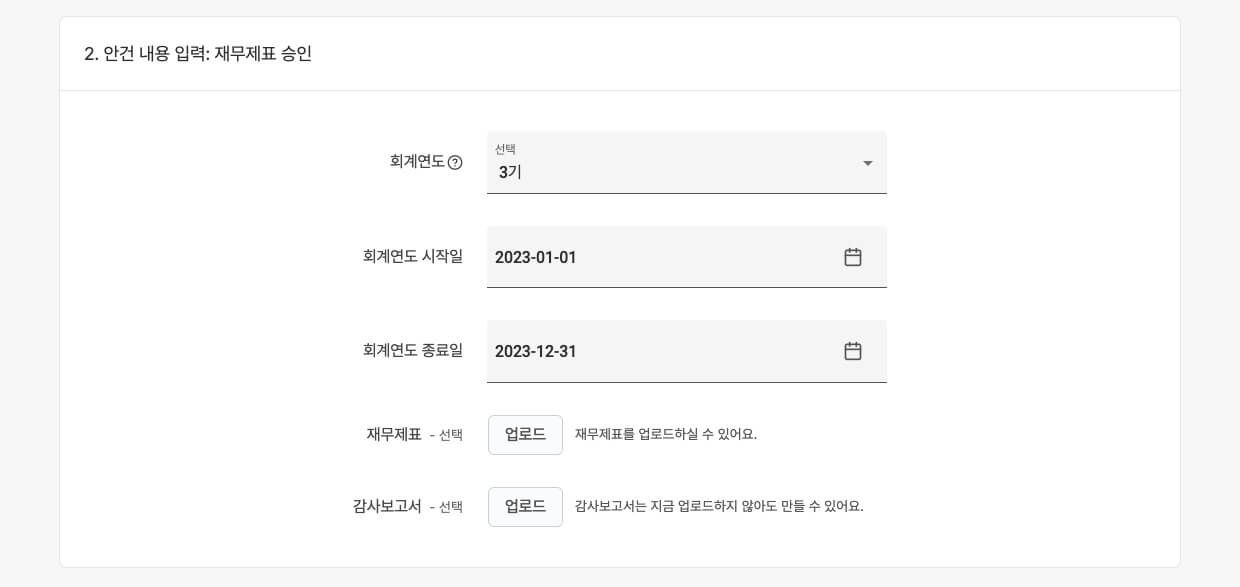Click the 감사보고서 upload helper text
The image size is (1240, 587).
click(718, 507)
